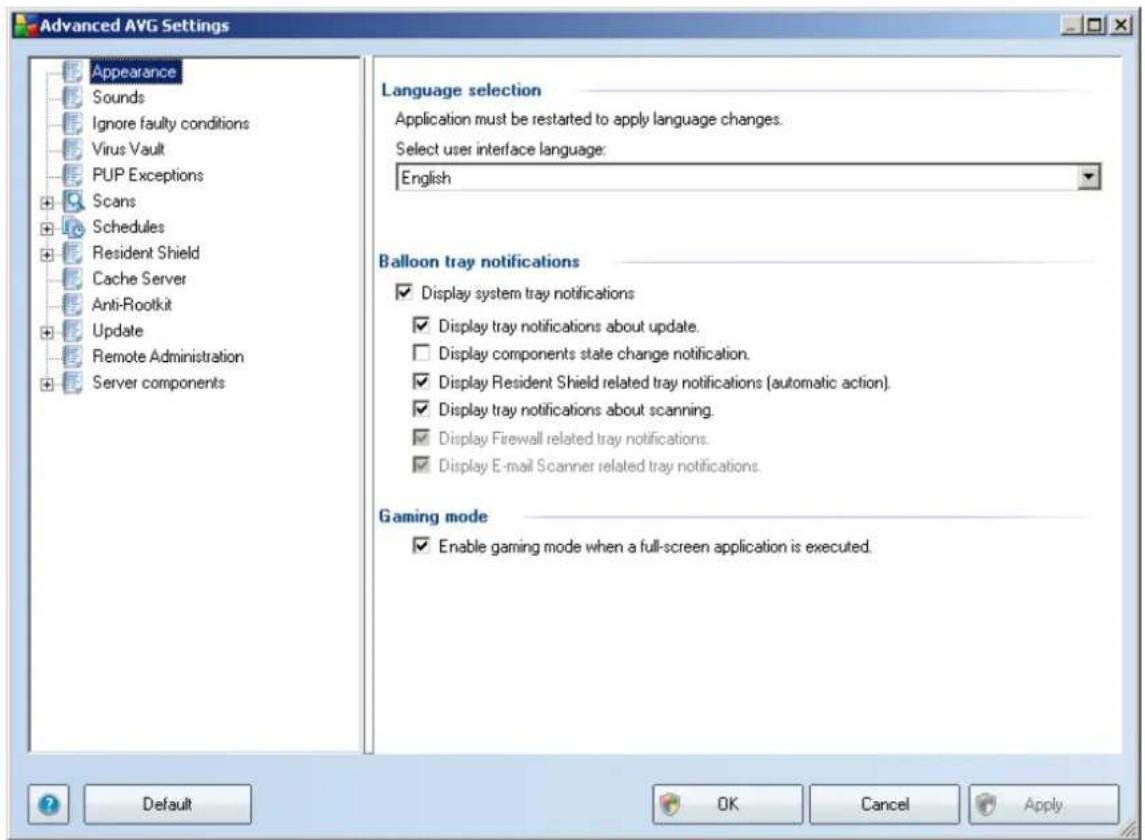
Task: Open help with the question mark icon
Action: (49, 804)
